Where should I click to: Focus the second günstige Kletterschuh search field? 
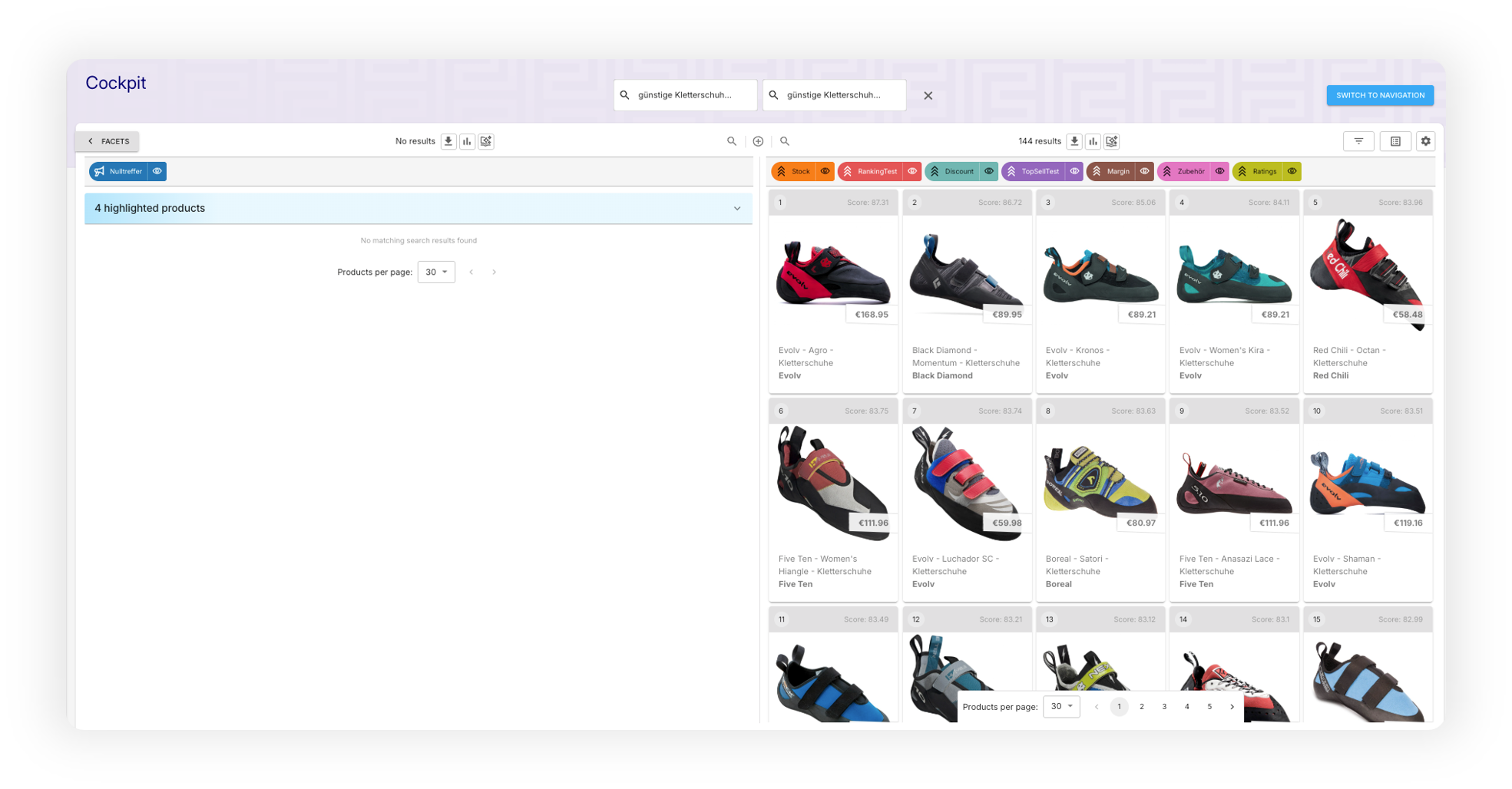[x=834, y=95]
